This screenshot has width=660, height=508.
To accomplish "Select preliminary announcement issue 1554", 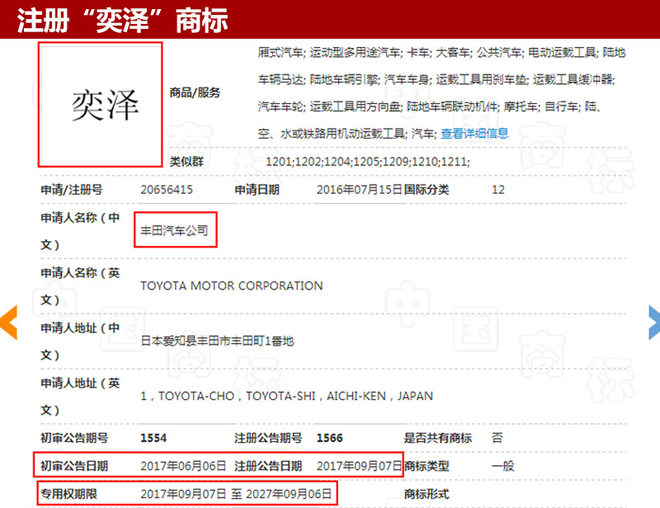I will point(153,438).
